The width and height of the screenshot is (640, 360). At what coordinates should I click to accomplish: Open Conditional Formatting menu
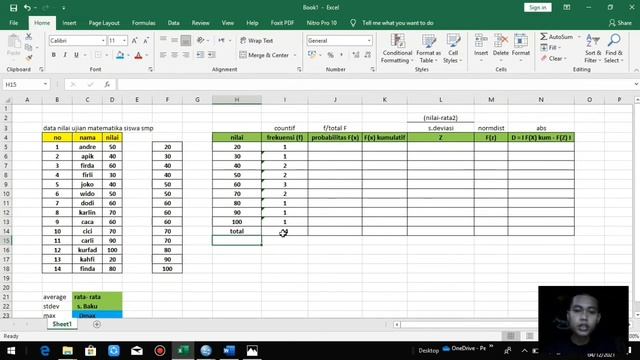pyautogui.click(x=397, y=49)
